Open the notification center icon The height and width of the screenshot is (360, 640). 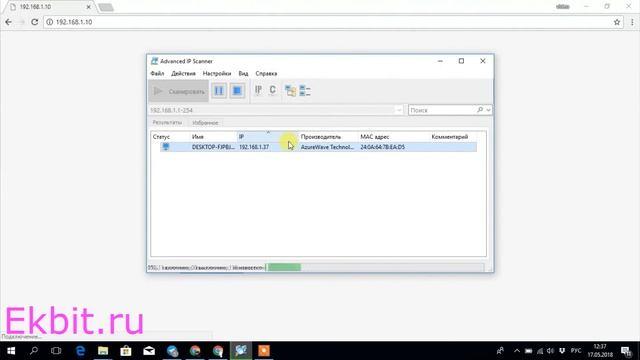(627, 351)
